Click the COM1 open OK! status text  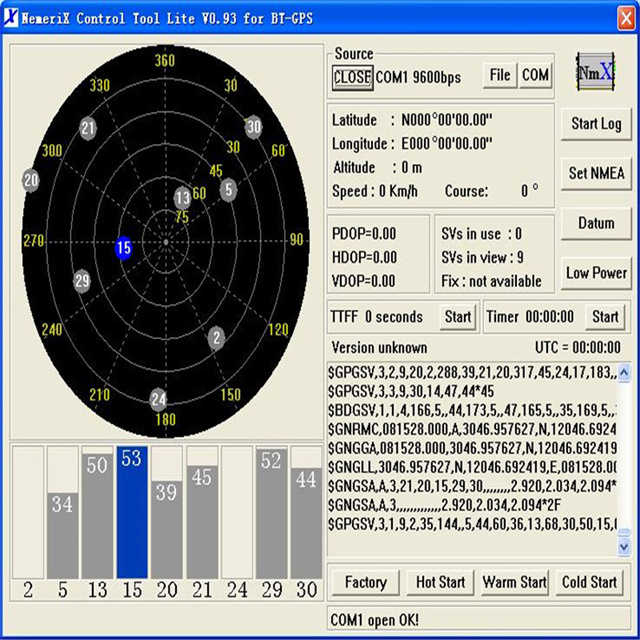point(374,620)
